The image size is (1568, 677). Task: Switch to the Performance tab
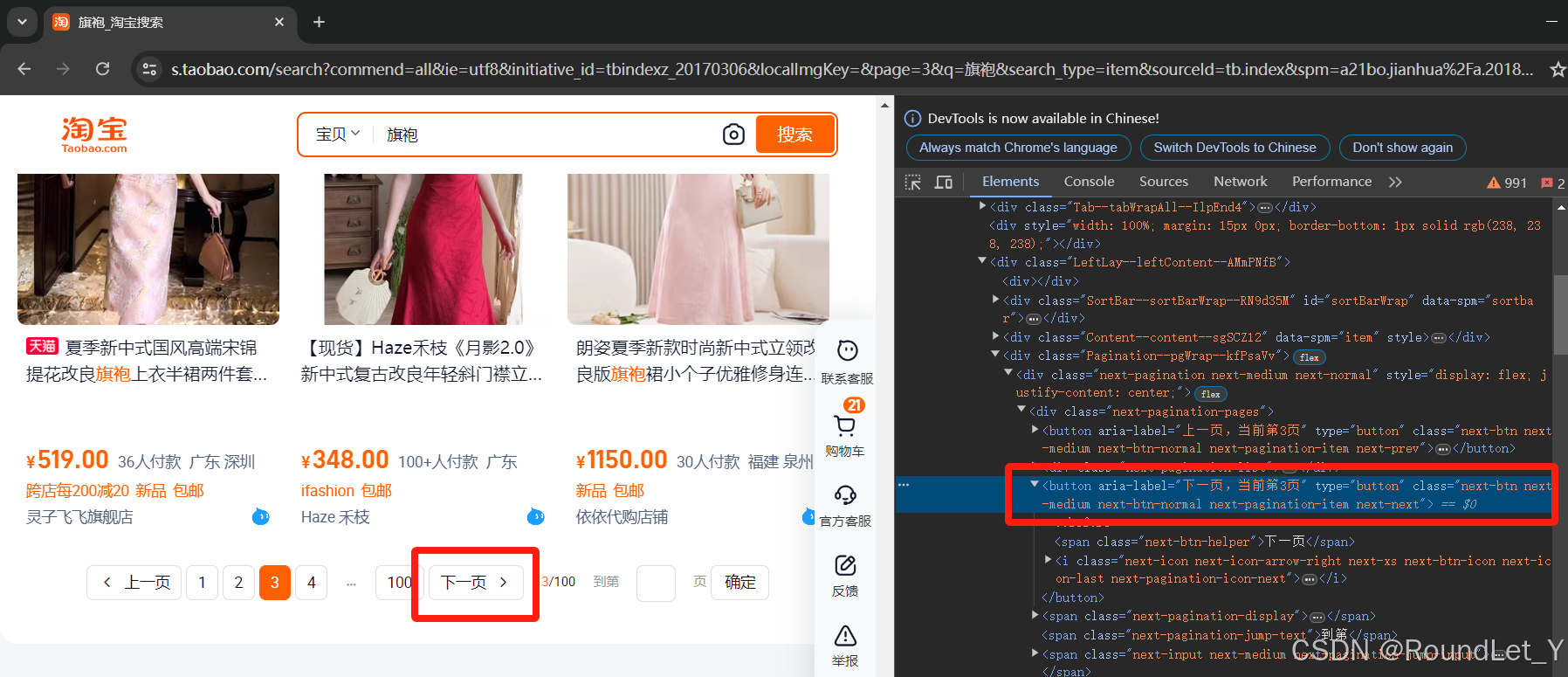[x=1331, y=182]
